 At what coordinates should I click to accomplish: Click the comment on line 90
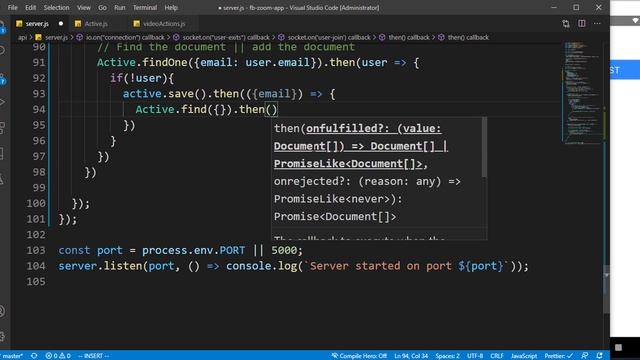[x=226, y=47]
